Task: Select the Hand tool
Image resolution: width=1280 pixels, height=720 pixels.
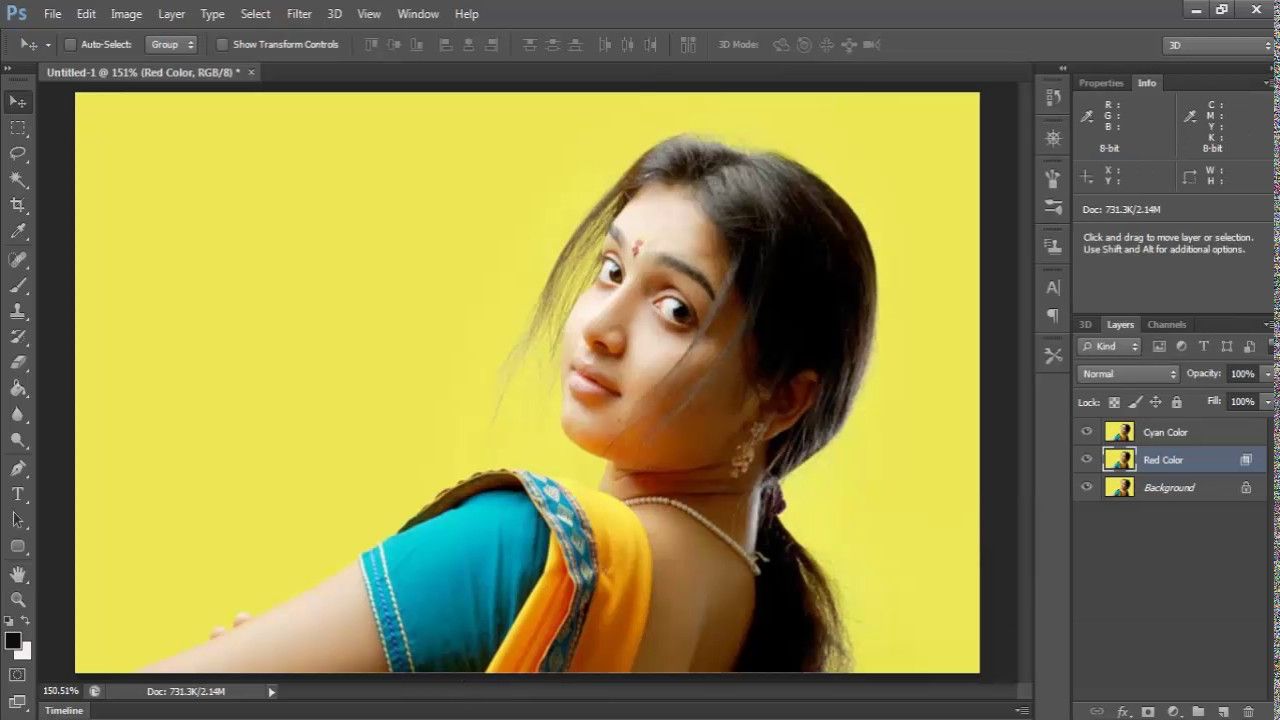Action: 18,575
